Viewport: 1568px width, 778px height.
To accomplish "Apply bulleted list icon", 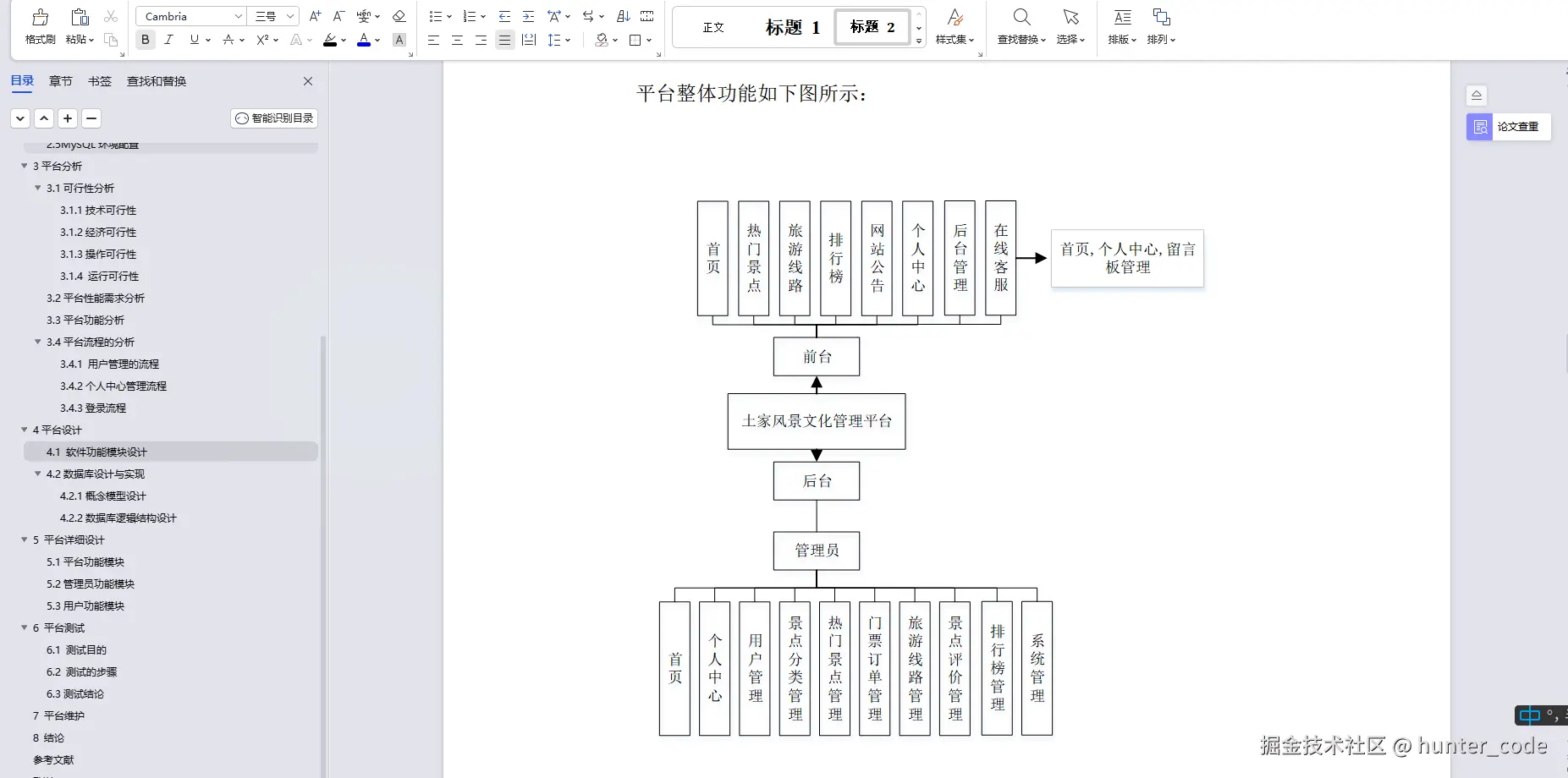I will click(x=435, y=16).
